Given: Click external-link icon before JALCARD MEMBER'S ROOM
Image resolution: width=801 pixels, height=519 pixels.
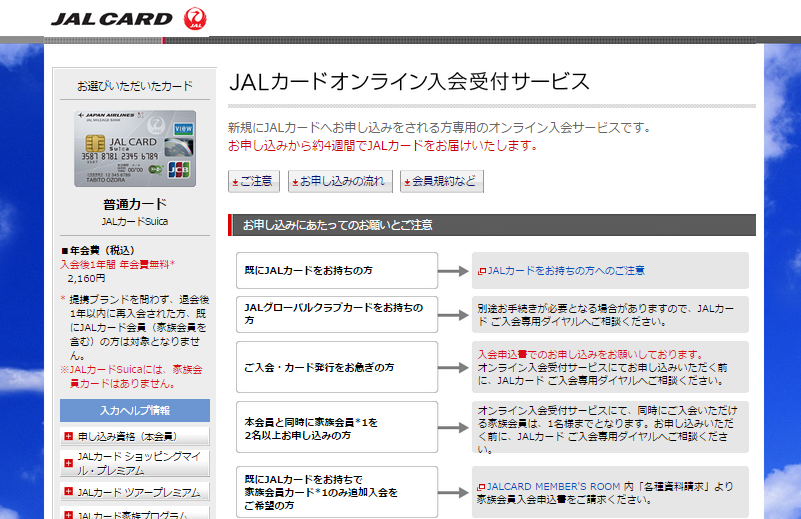Looking at the screenshot, I should tap(481, 487).
